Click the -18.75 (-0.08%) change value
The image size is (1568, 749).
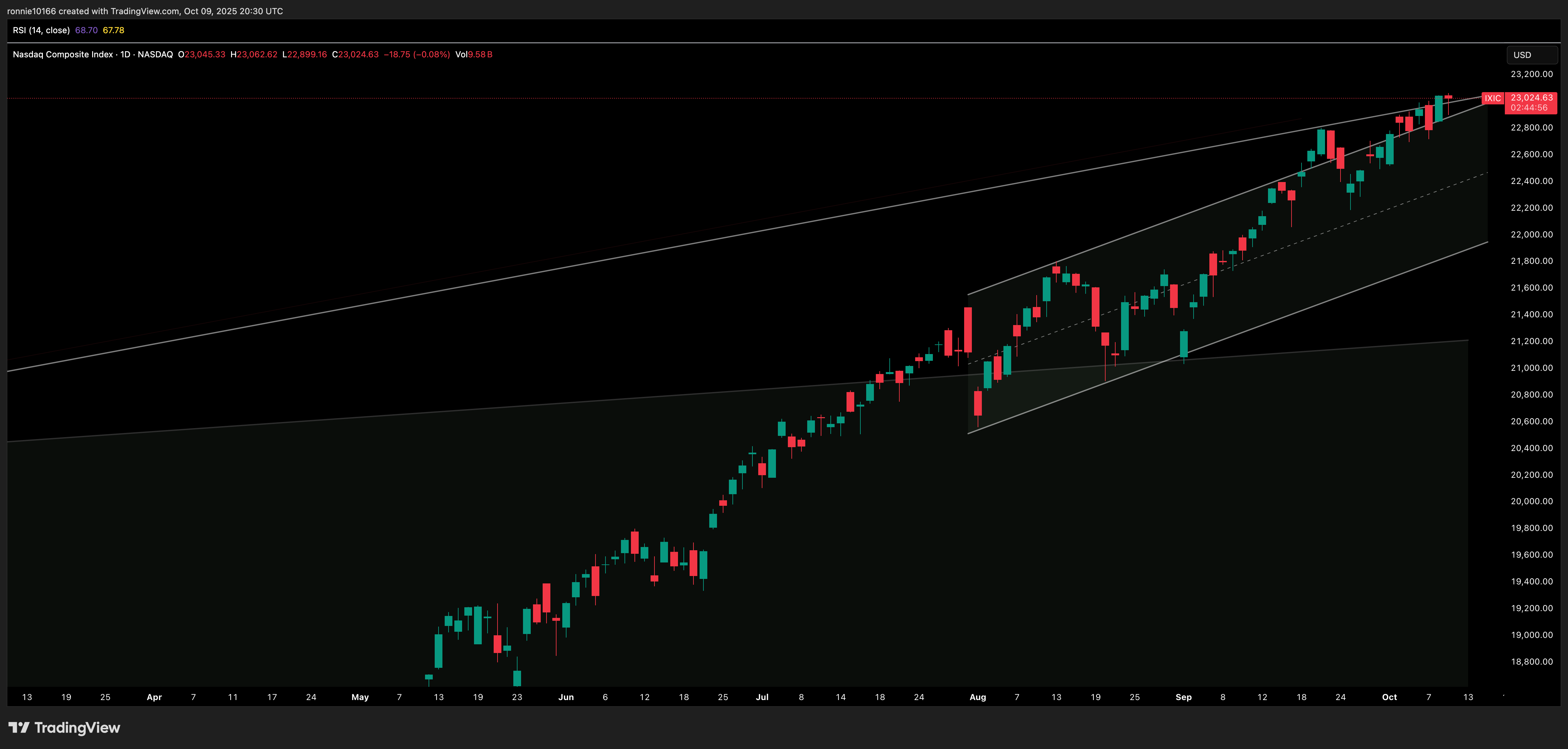(416, 55)
